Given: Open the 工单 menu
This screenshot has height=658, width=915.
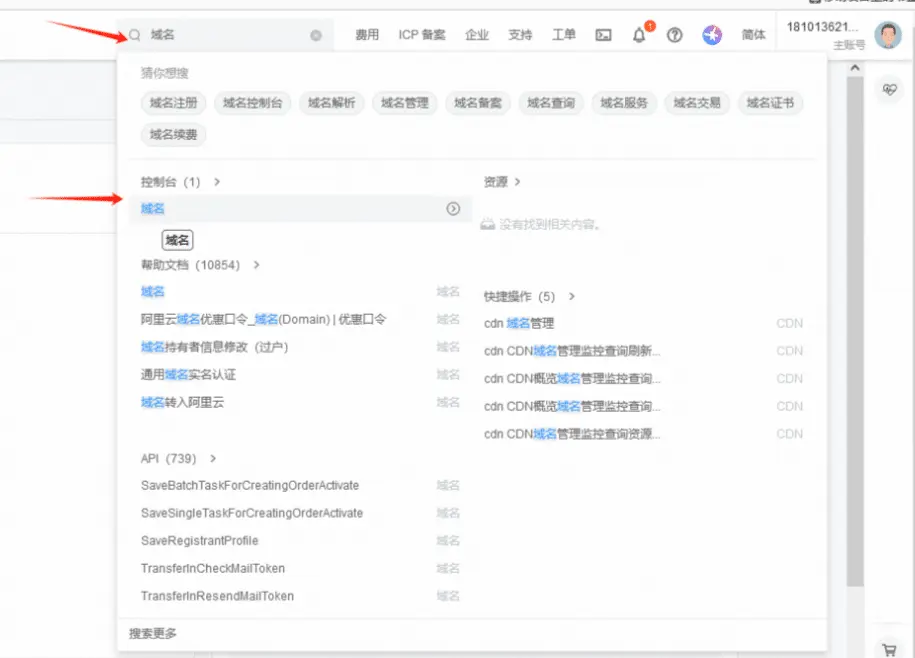Looking at the screenshot, I should [564, 35].
